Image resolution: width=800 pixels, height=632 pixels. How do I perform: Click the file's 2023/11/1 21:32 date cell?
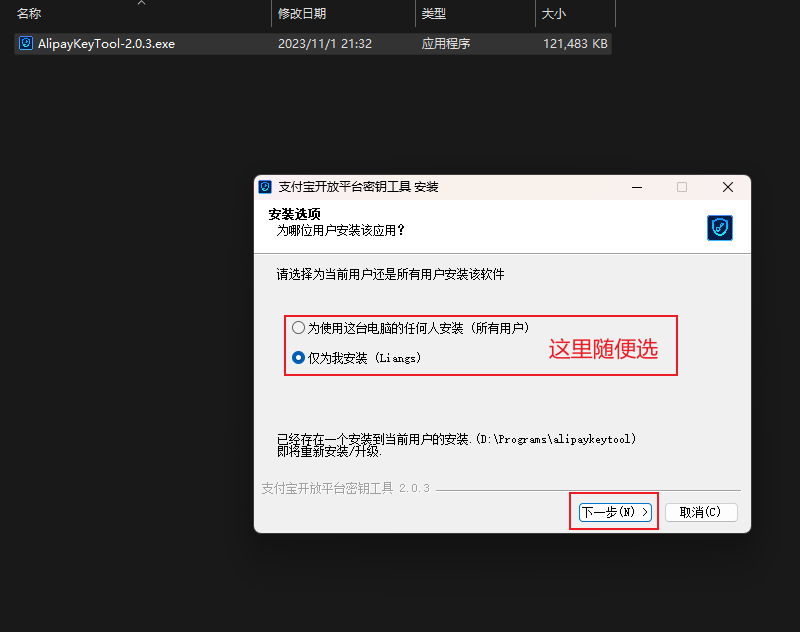pos(325,44)
